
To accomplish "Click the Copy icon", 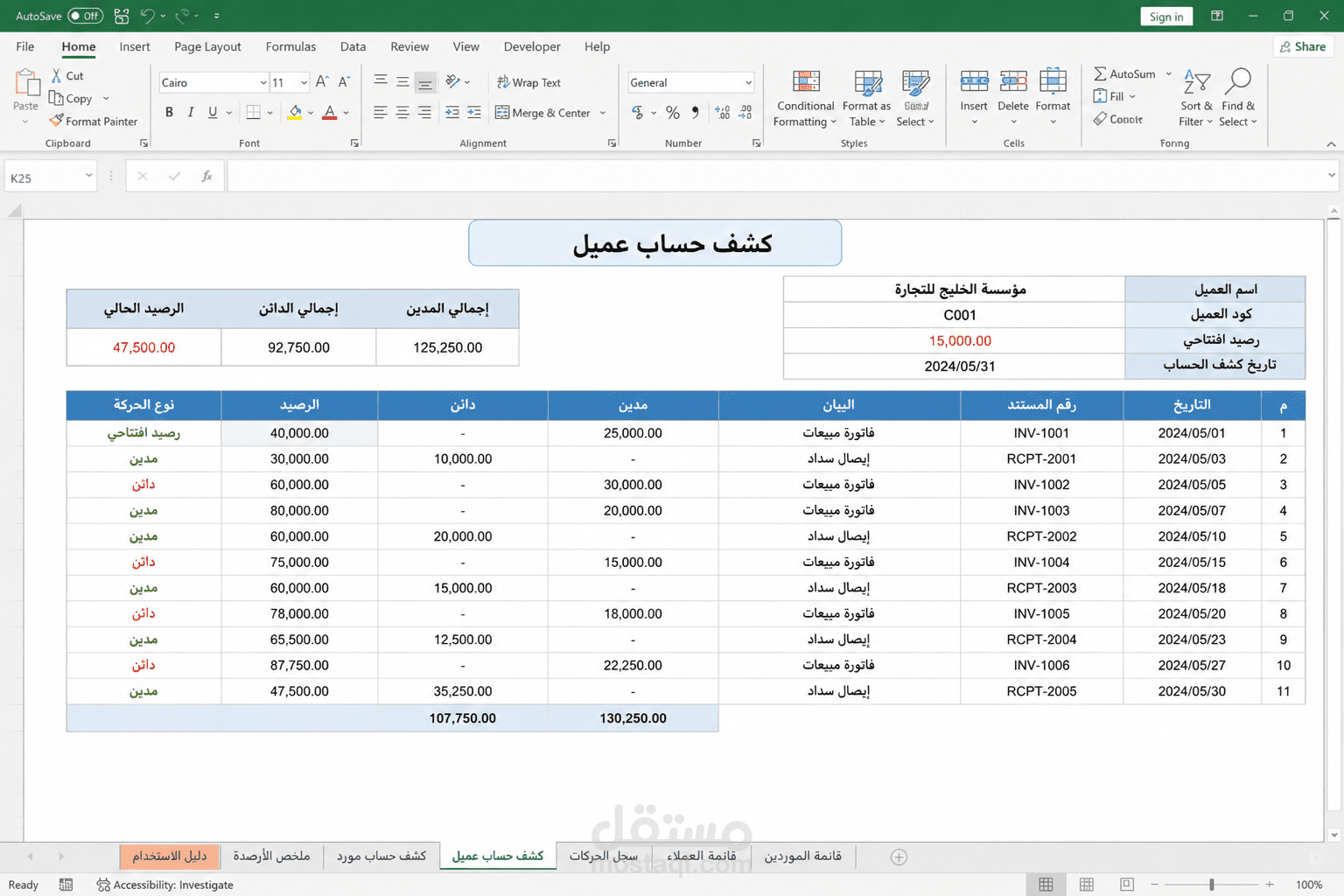I will pos(56,98).
